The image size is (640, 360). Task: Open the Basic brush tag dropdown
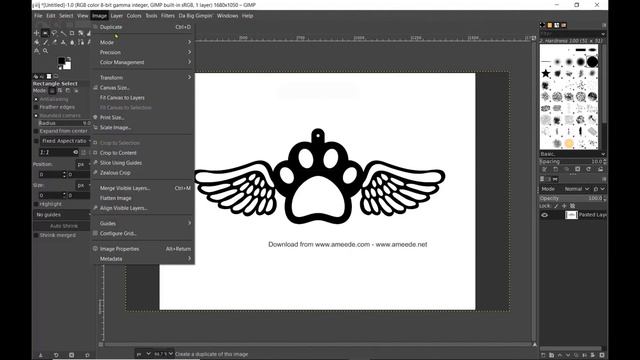coord(572,154)
